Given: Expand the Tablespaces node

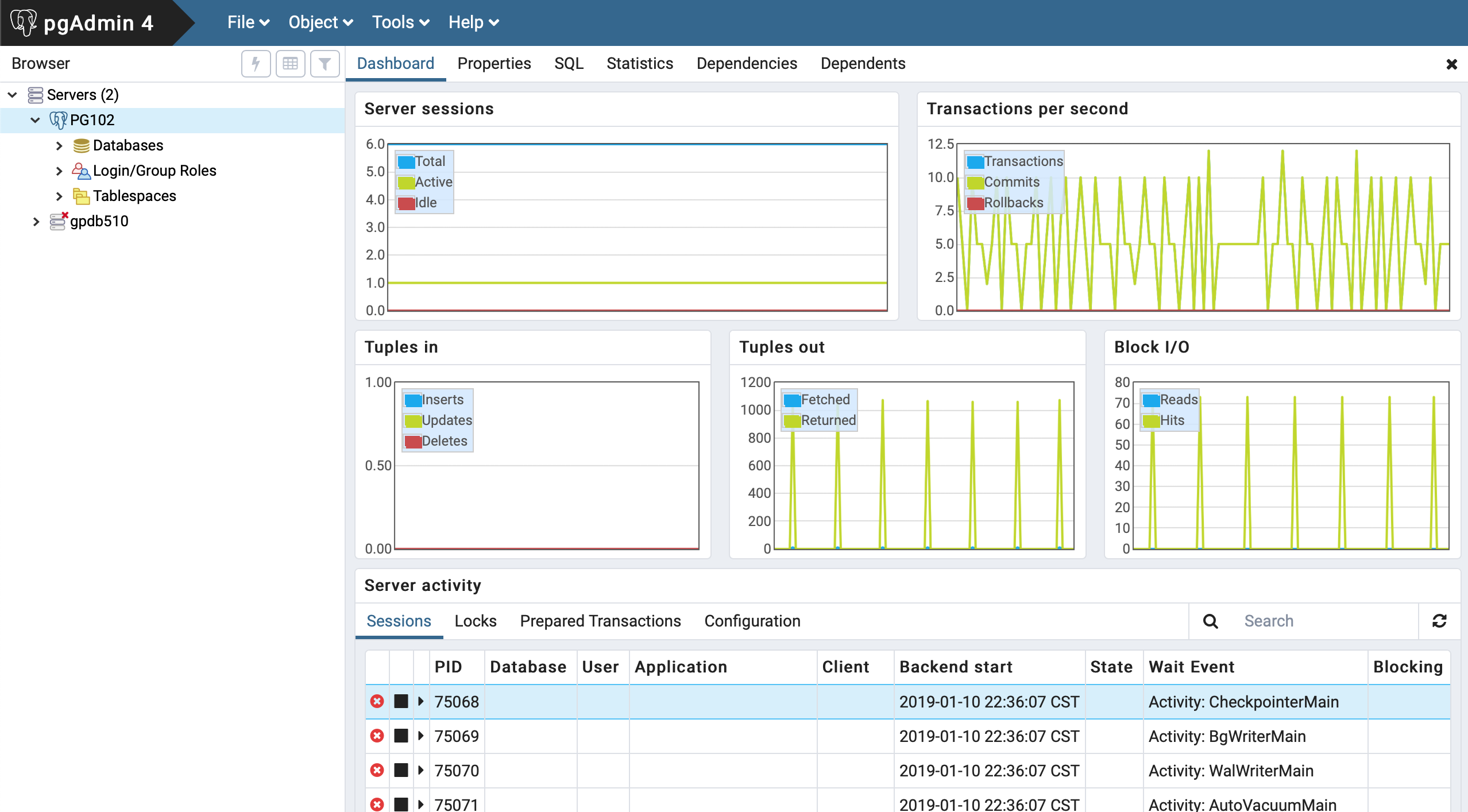Looking at the screenshot, I should pos(59,196).
